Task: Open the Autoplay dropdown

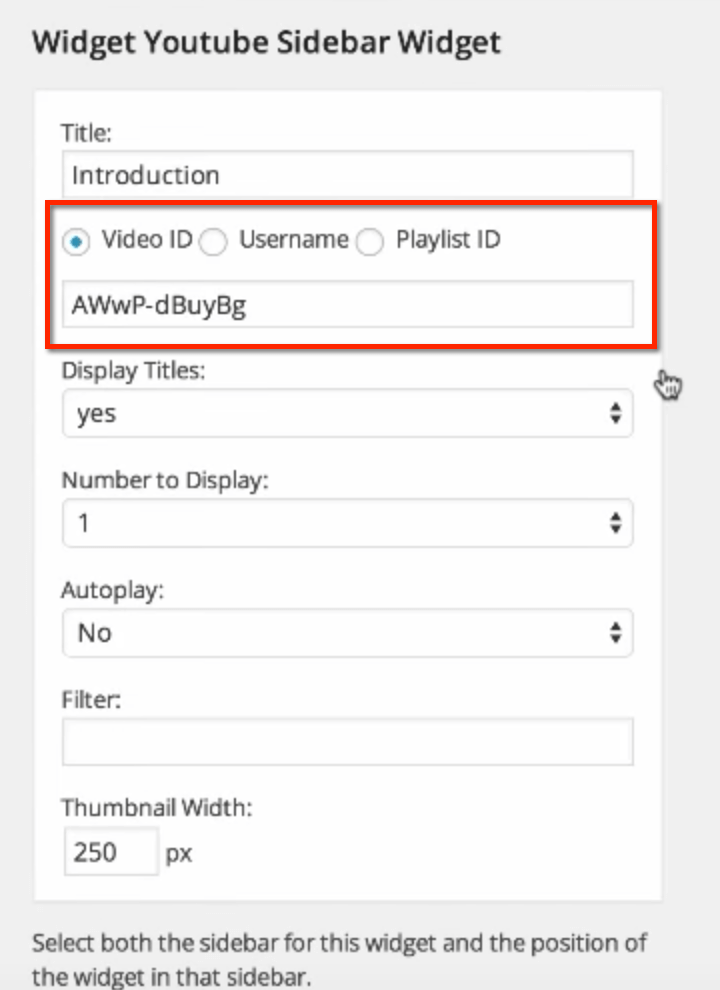Action: (x=347, y=633)
